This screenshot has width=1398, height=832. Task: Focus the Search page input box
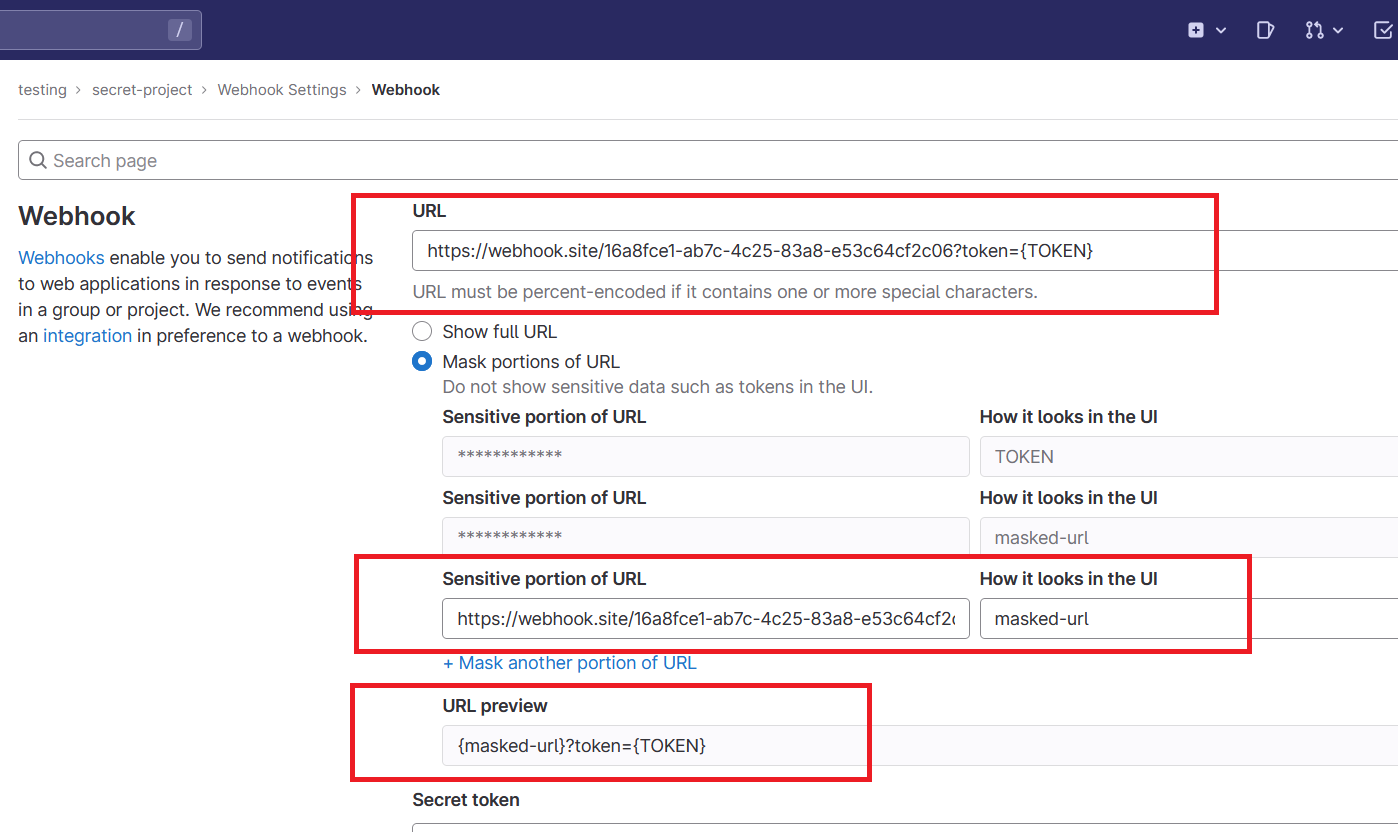coord(700,161)
